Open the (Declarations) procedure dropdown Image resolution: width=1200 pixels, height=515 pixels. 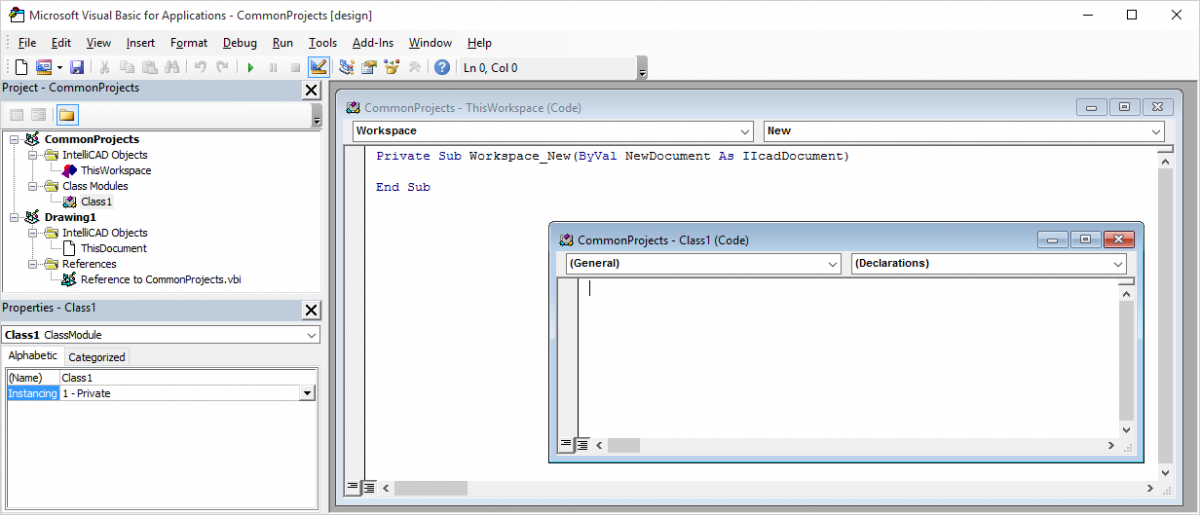(1118, 263)
